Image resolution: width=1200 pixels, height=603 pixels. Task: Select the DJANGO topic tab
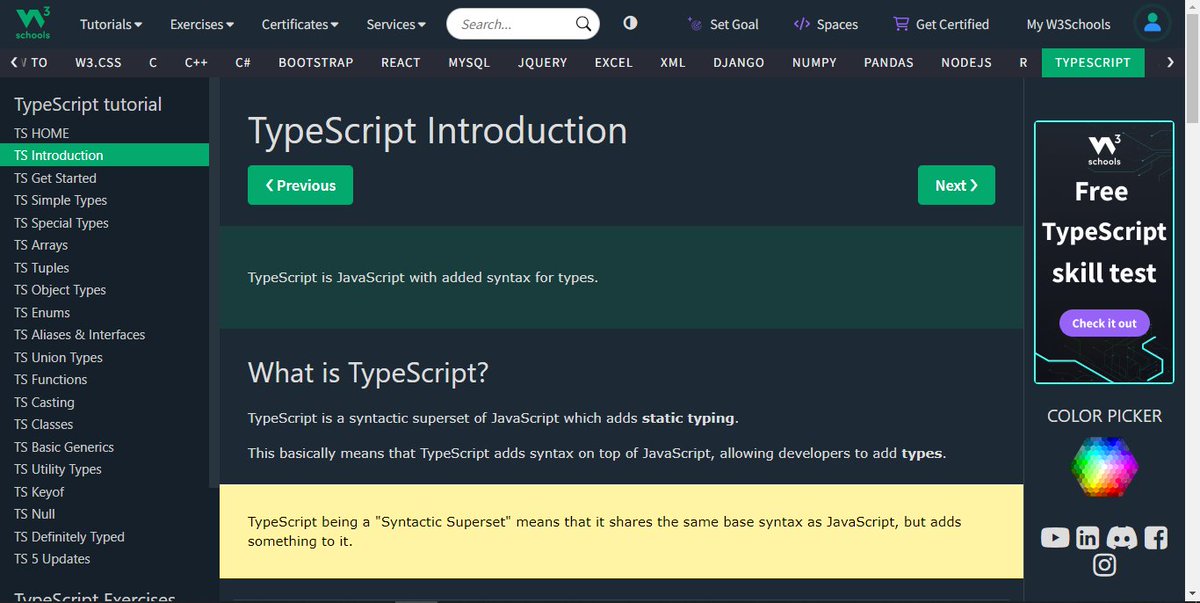click(739, 62)
